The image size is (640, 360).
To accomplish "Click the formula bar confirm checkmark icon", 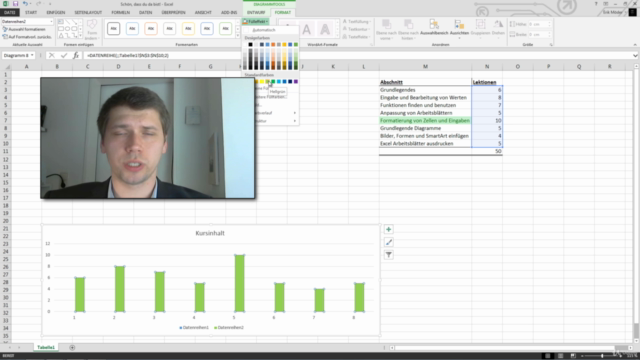I will [64, 56].
